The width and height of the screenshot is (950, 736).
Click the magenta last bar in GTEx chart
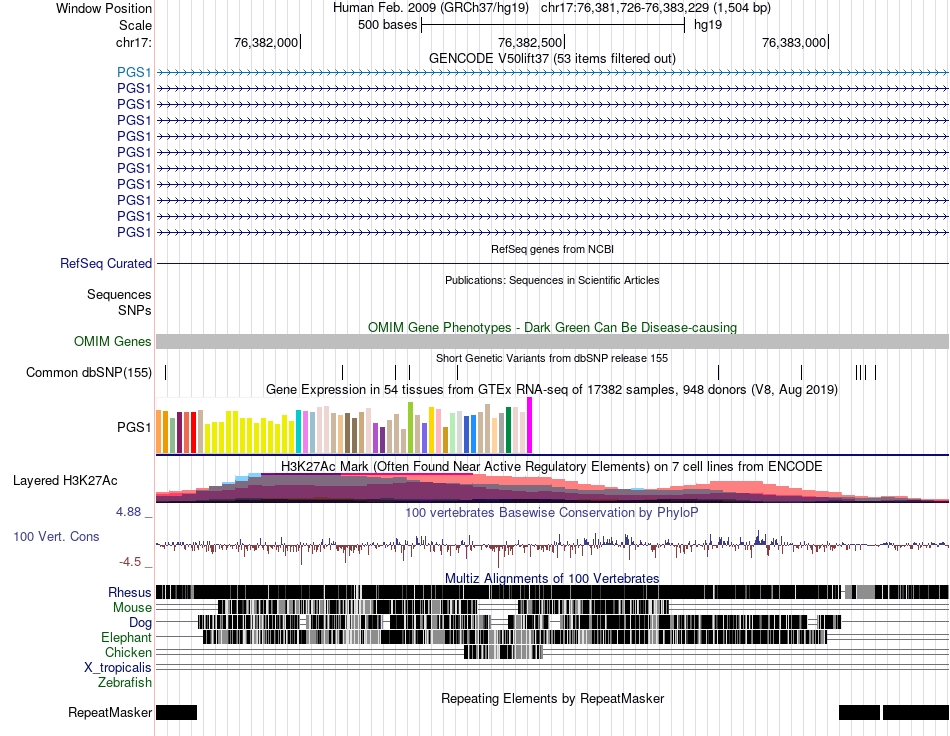[x=530, y=425]
